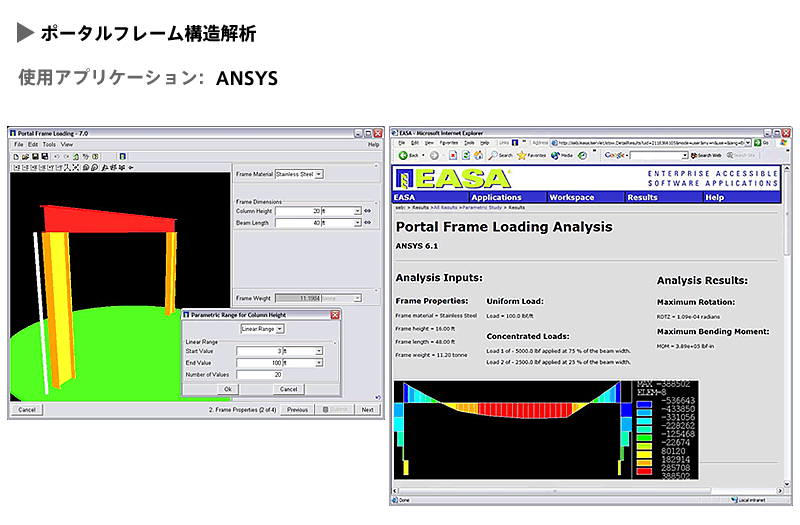Image resolution: width=800 pixels, height=525 pixels.
Task: Click the Redo arrow in Portal Frame toolbar
Action: click(66, 157)
